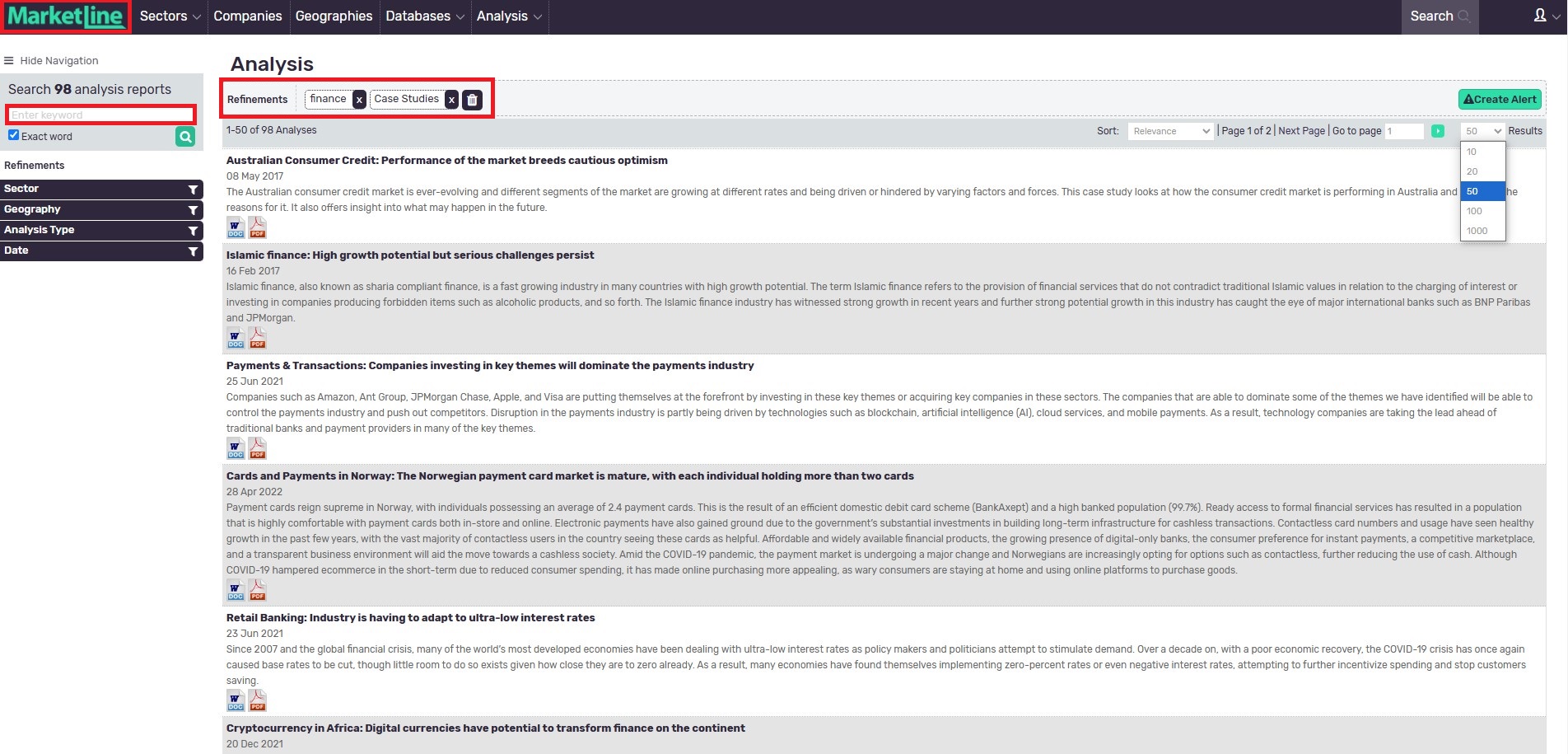The image size is (1568, 754).
Task: Expand the Sector refinement filter
Action: (x=101, y=189)
